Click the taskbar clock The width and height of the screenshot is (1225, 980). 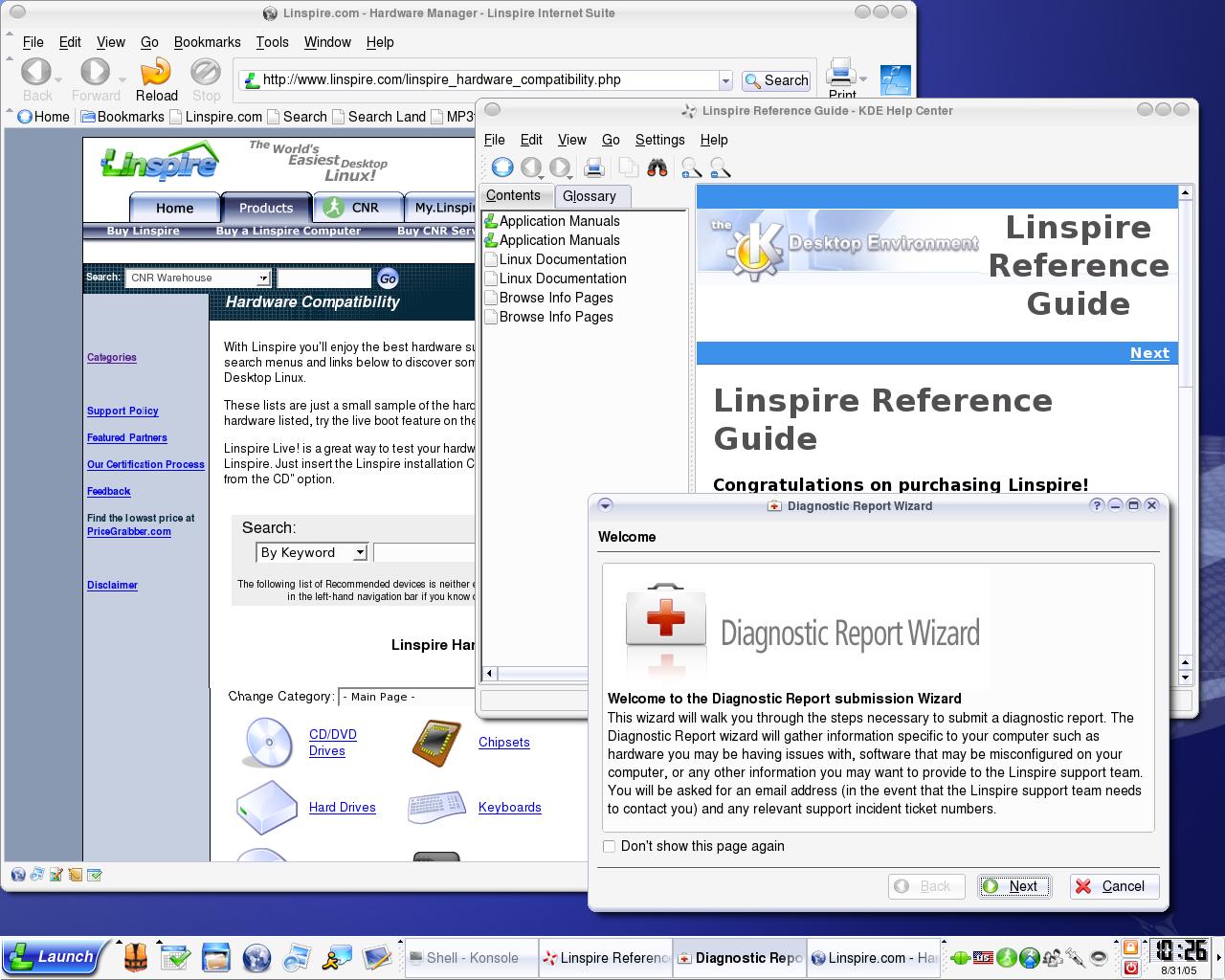coord(1180,956)
